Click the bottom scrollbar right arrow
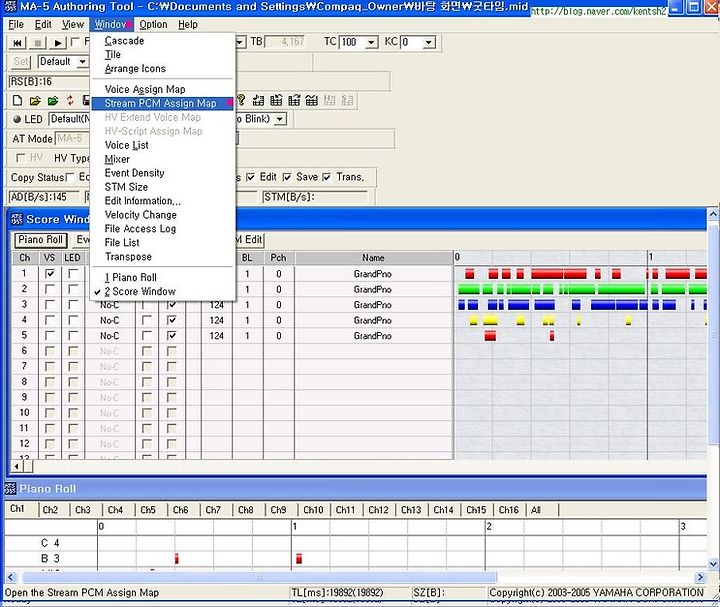720x607 pixels. click(700, 577)
